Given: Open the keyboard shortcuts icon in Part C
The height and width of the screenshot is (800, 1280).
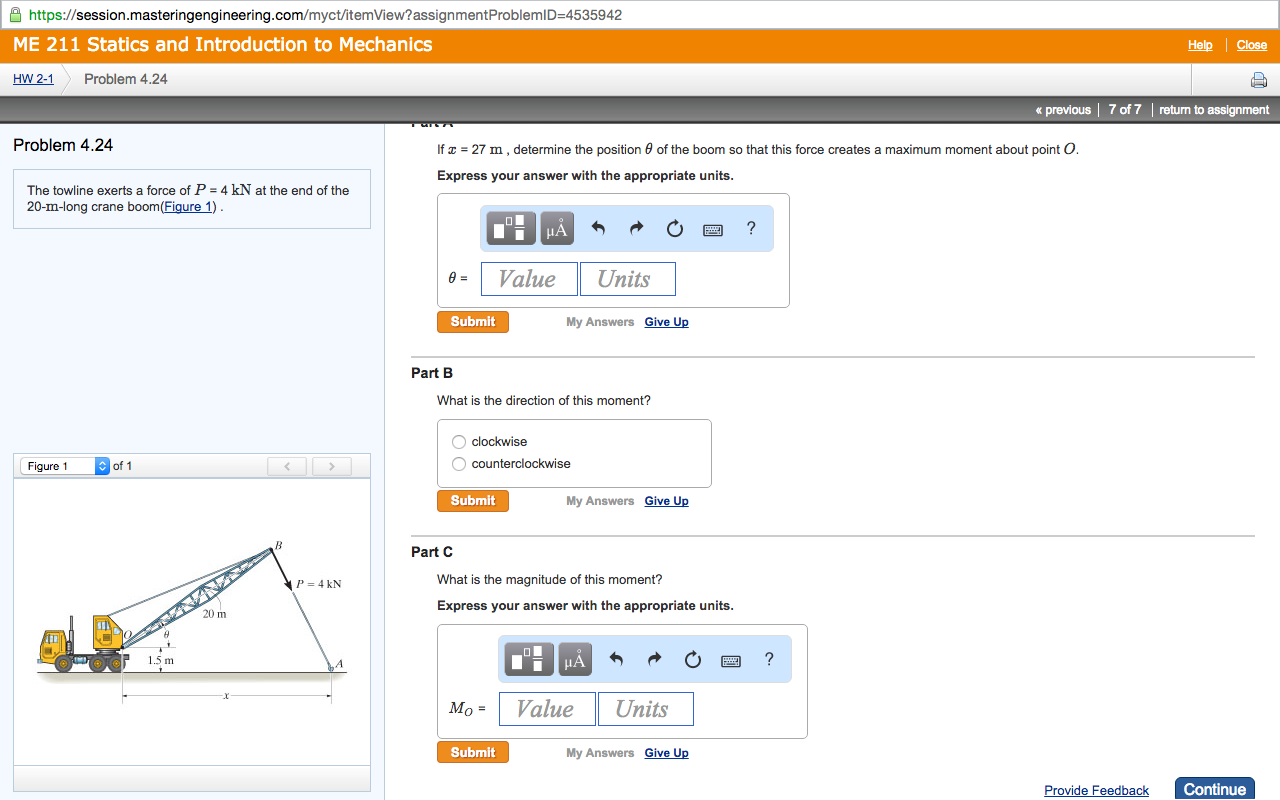Looking at the screenshot, I should click(729, 659).
